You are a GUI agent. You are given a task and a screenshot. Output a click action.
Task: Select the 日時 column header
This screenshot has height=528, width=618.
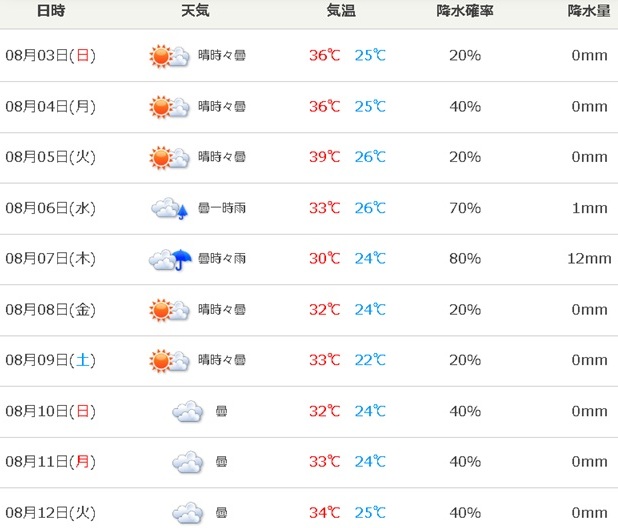(x=51, y=11)
